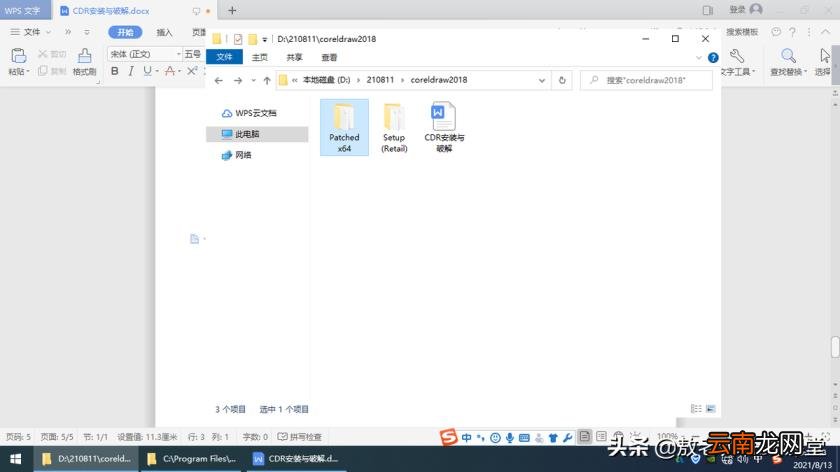Click the font color A button
Screen dimensions: 840x472
[169, 71]
